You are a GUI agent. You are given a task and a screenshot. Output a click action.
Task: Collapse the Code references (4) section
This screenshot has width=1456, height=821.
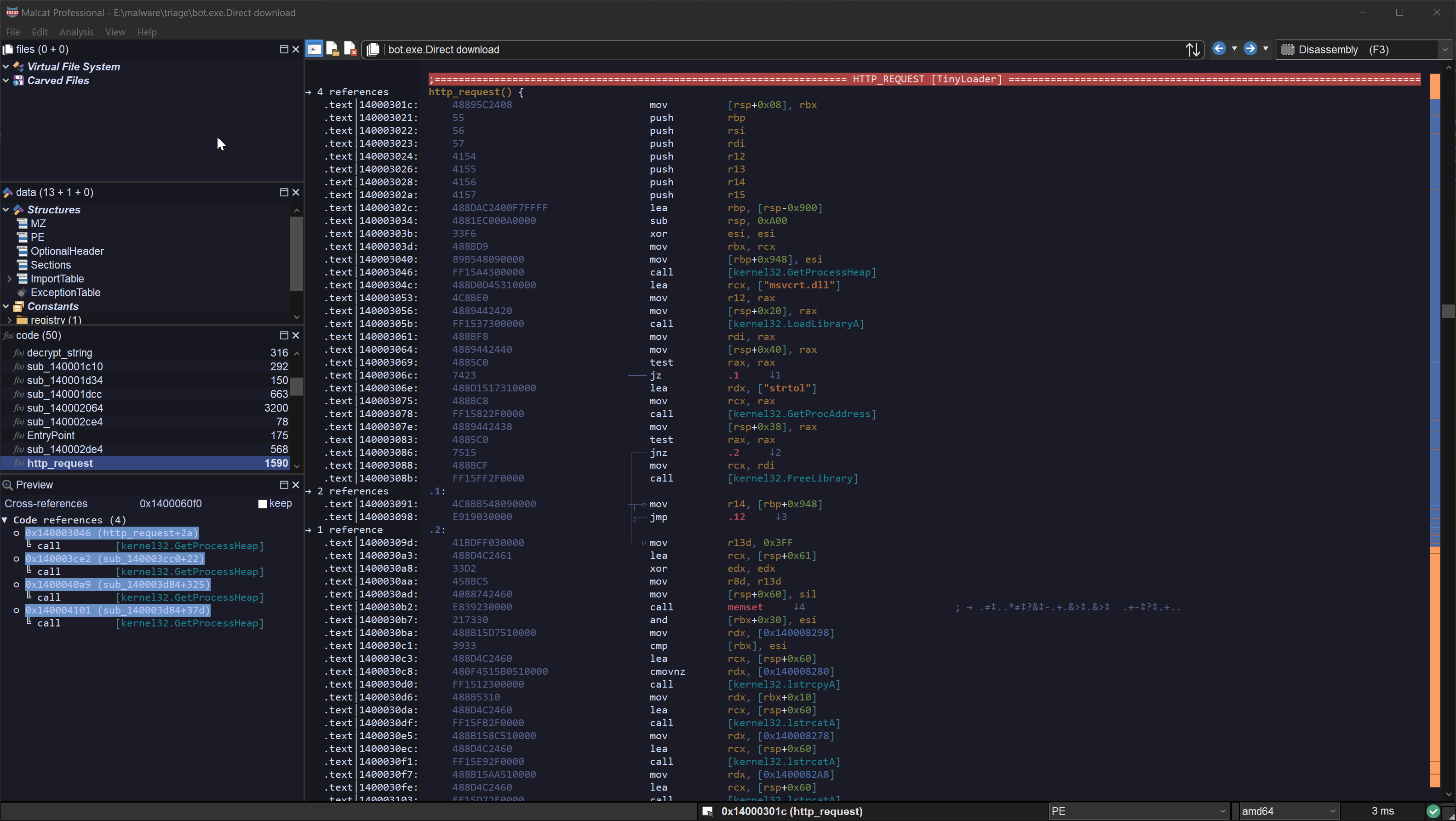pyautogui.click(x=5, y=520)
